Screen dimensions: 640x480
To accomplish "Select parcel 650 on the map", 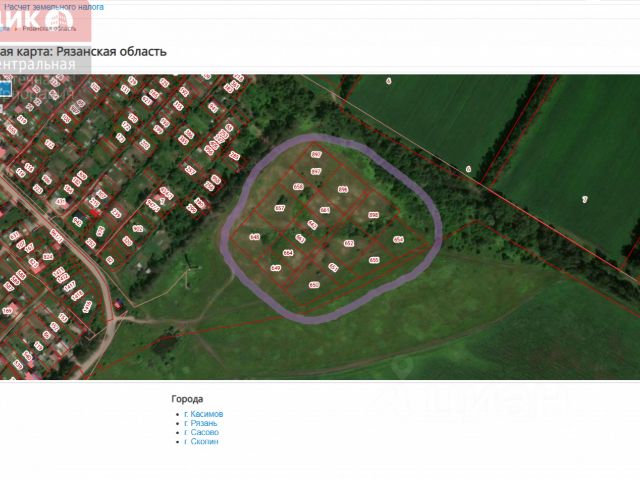I will pyautogui.click(x=314, y=285).
